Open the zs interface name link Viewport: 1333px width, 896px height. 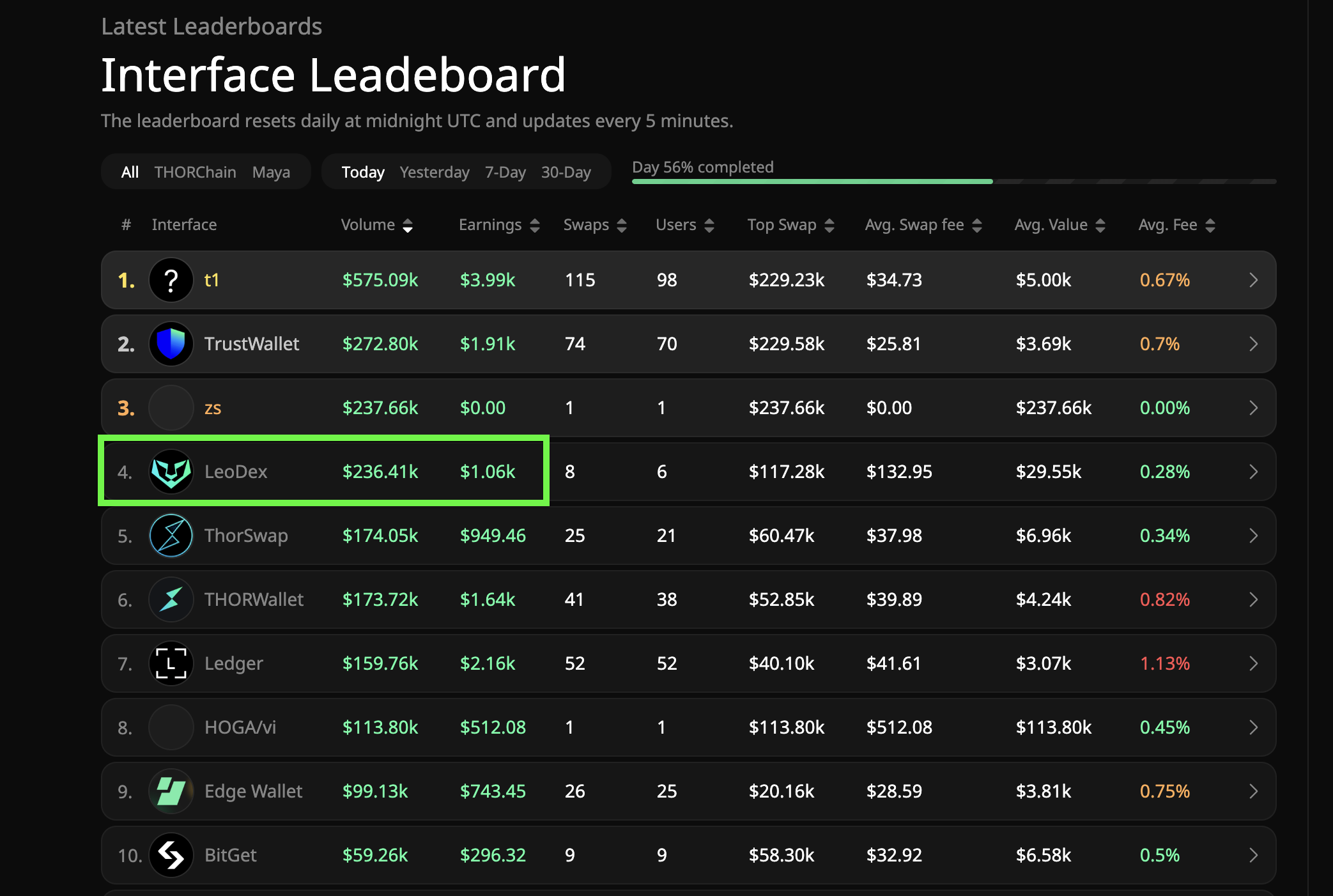click(212, 408)
